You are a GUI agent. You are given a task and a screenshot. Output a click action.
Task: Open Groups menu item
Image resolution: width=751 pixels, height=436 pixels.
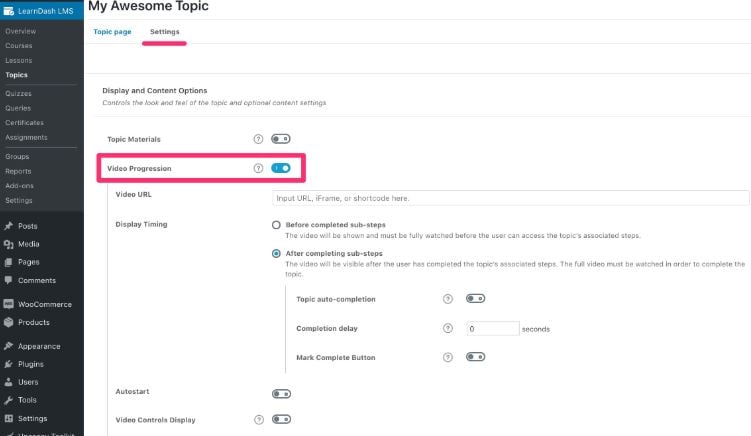coord(17,157)
